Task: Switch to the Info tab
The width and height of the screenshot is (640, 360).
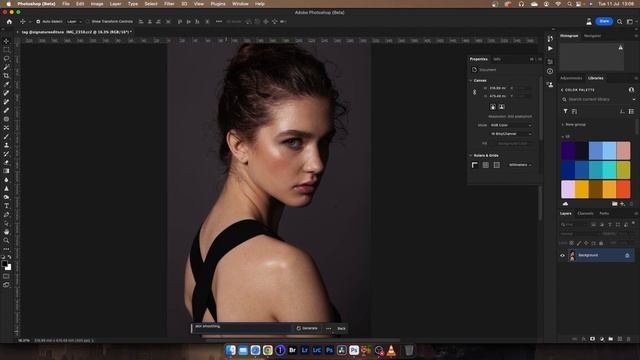Action: coord(497,59)
